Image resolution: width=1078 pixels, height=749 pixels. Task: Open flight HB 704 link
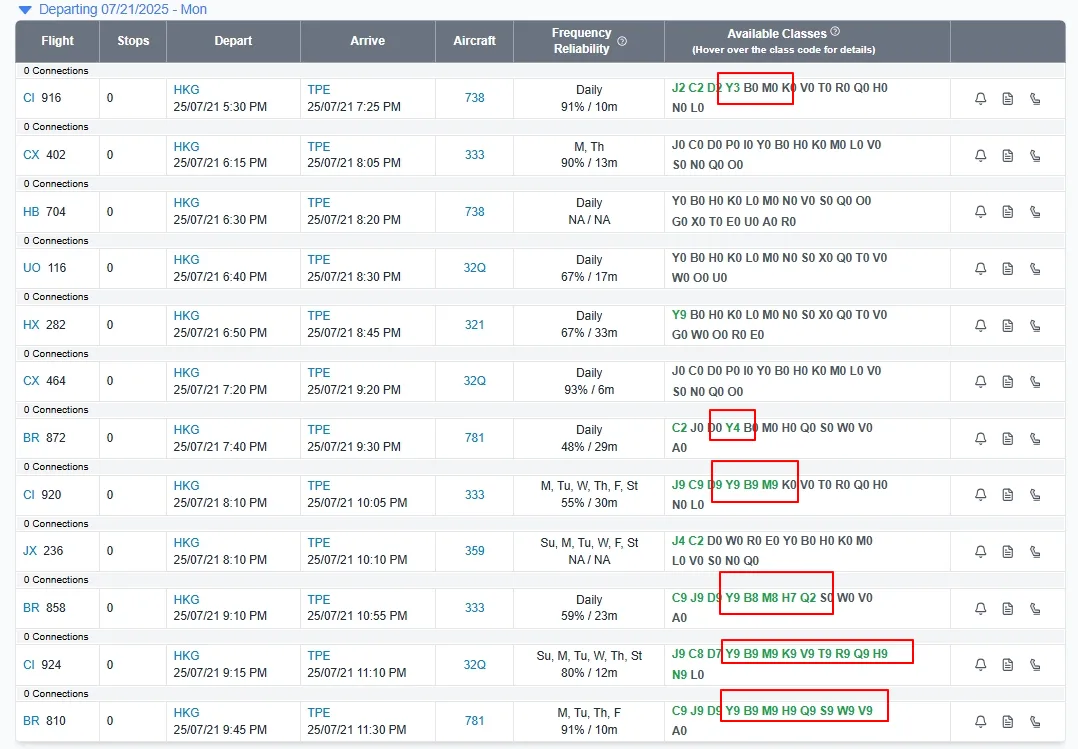pyautogui.click(x=44, y=212)
